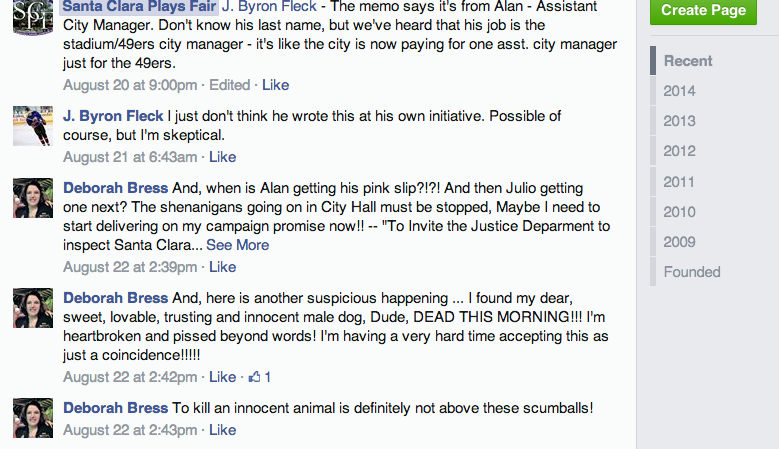Image resolution: width=779 pixels, height=449 pixels.
Task: Open the August 22 at 2:42pm timestamp
Action: (130, 377)
